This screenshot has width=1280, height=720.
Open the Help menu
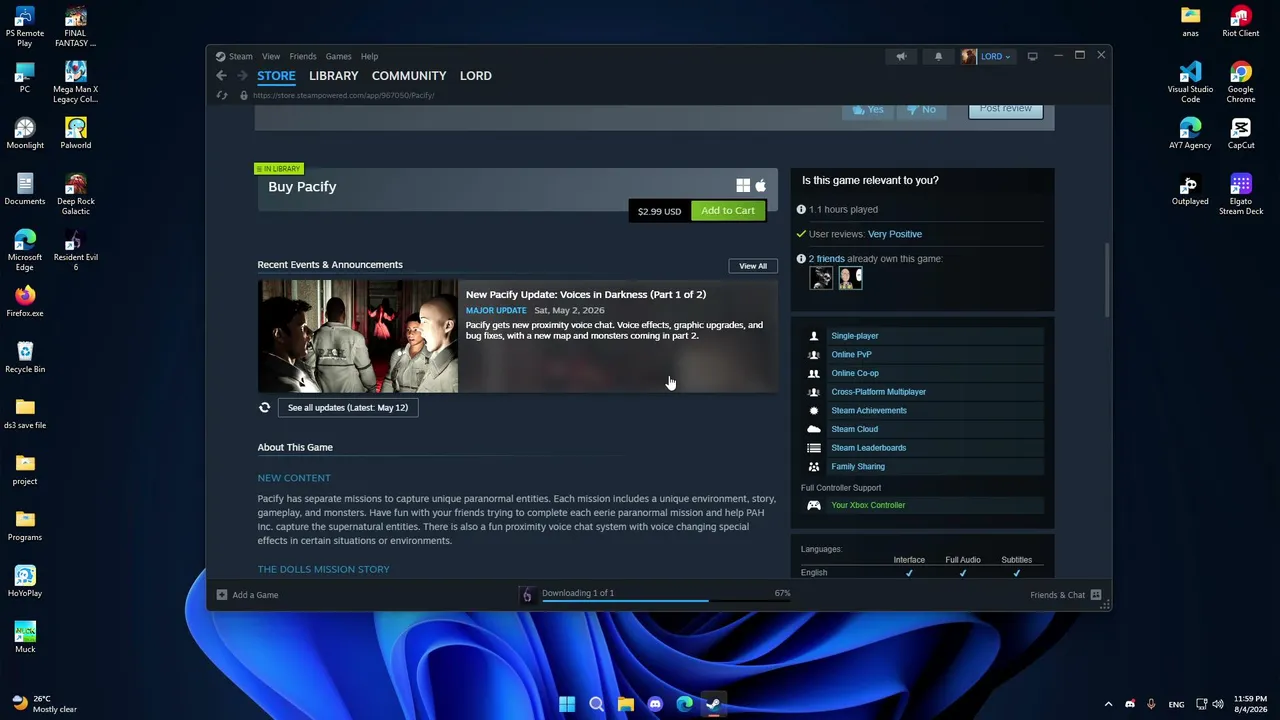click(369, 56)
